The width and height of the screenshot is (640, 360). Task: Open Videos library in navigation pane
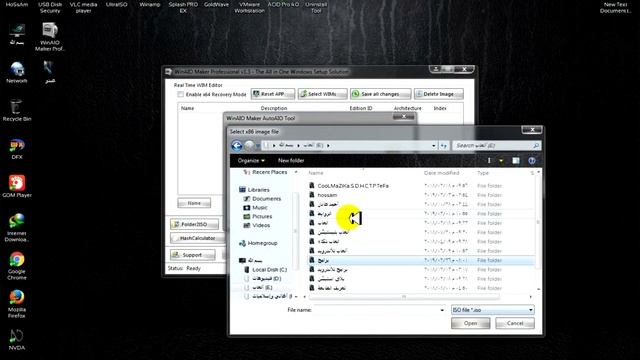click(x=257, y=225)
